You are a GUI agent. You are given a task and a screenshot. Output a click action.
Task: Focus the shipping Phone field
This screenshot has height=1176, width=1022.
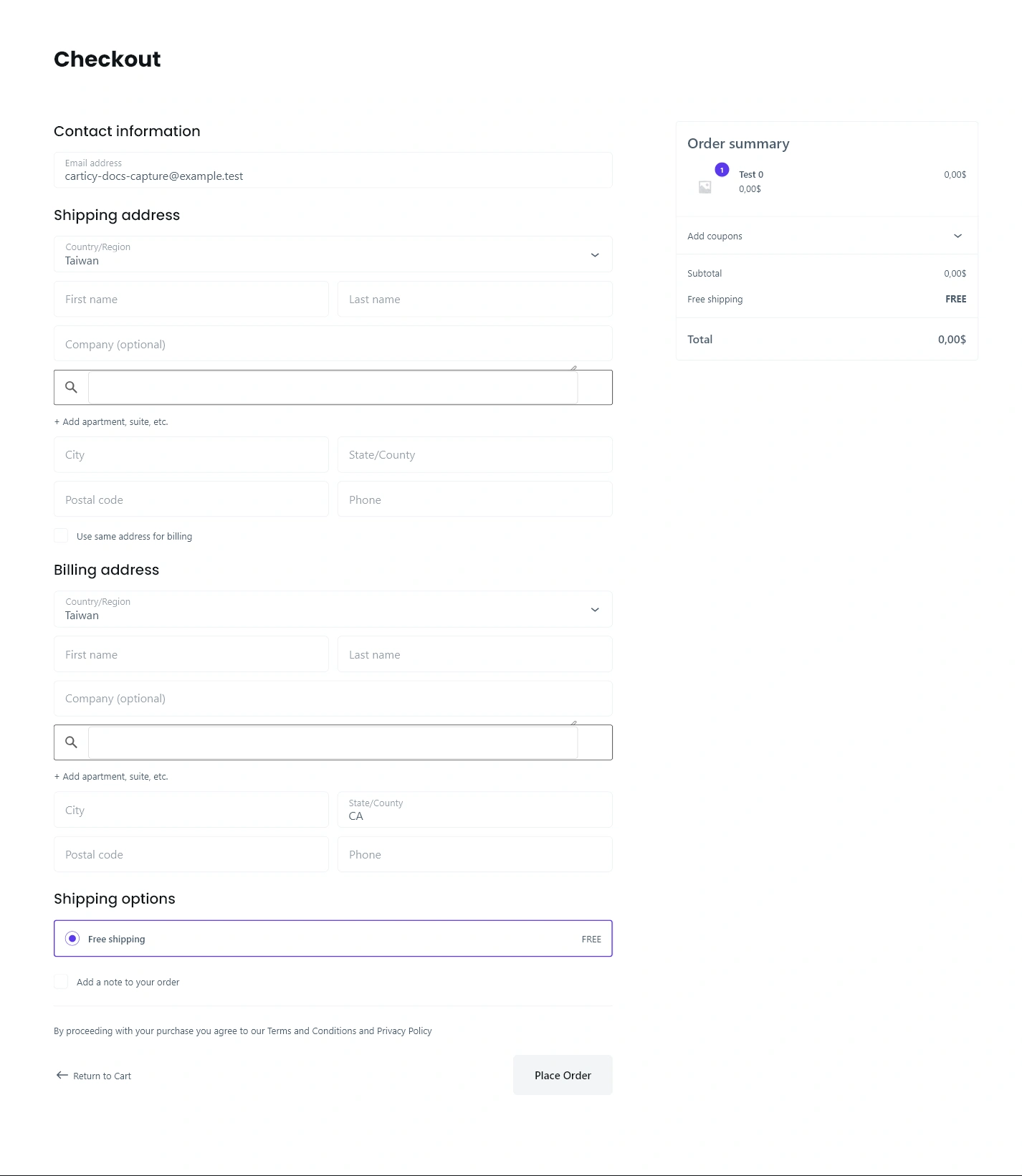pos(475,499)
